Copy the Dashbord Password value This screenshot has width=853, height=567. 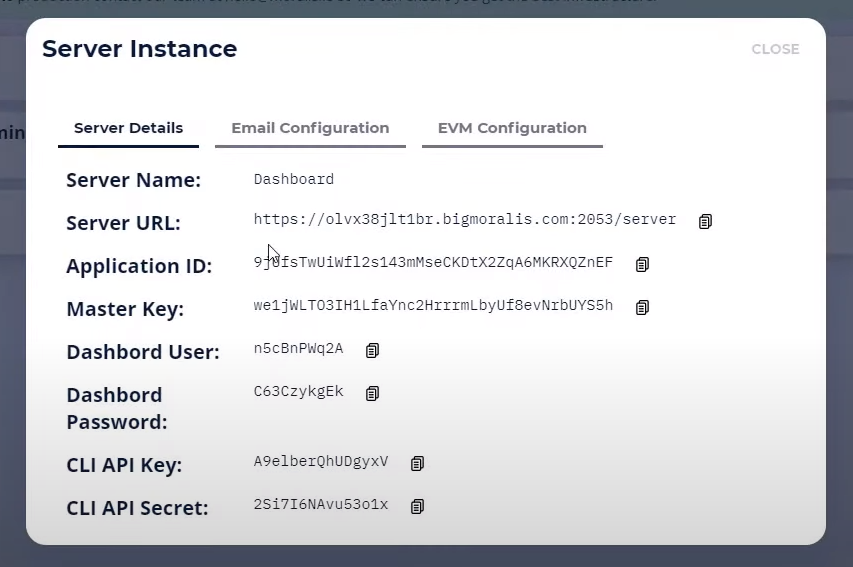coord(373,393)
